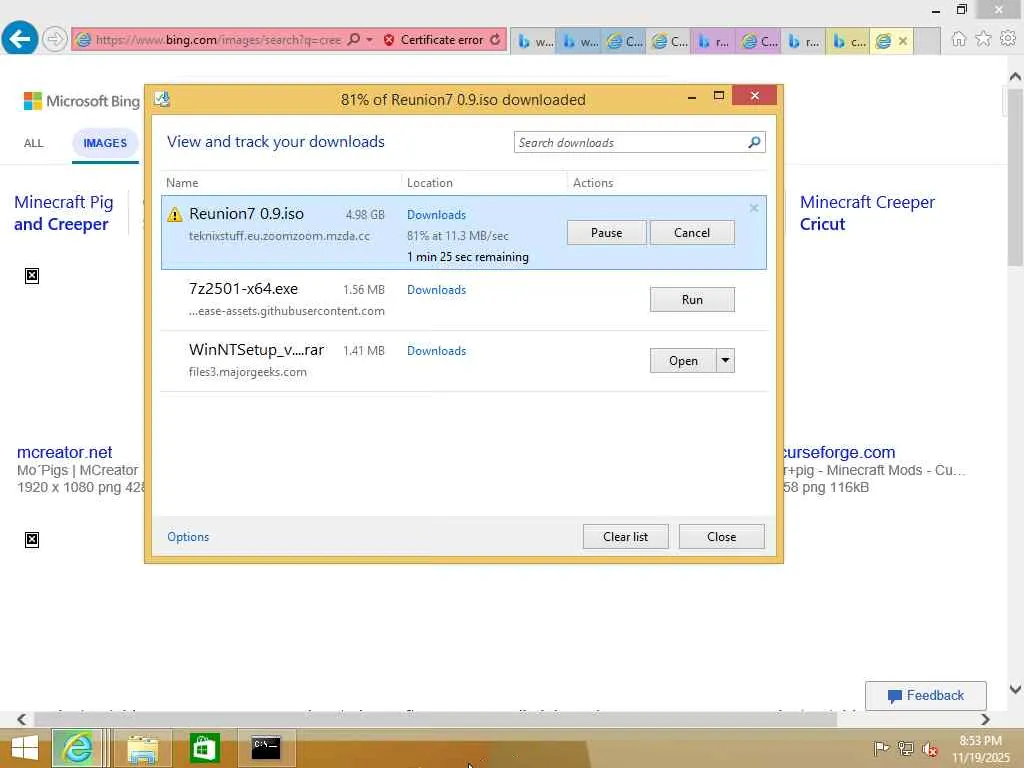
Task: Click the muted volume tray icon
Action: (929, 749)
